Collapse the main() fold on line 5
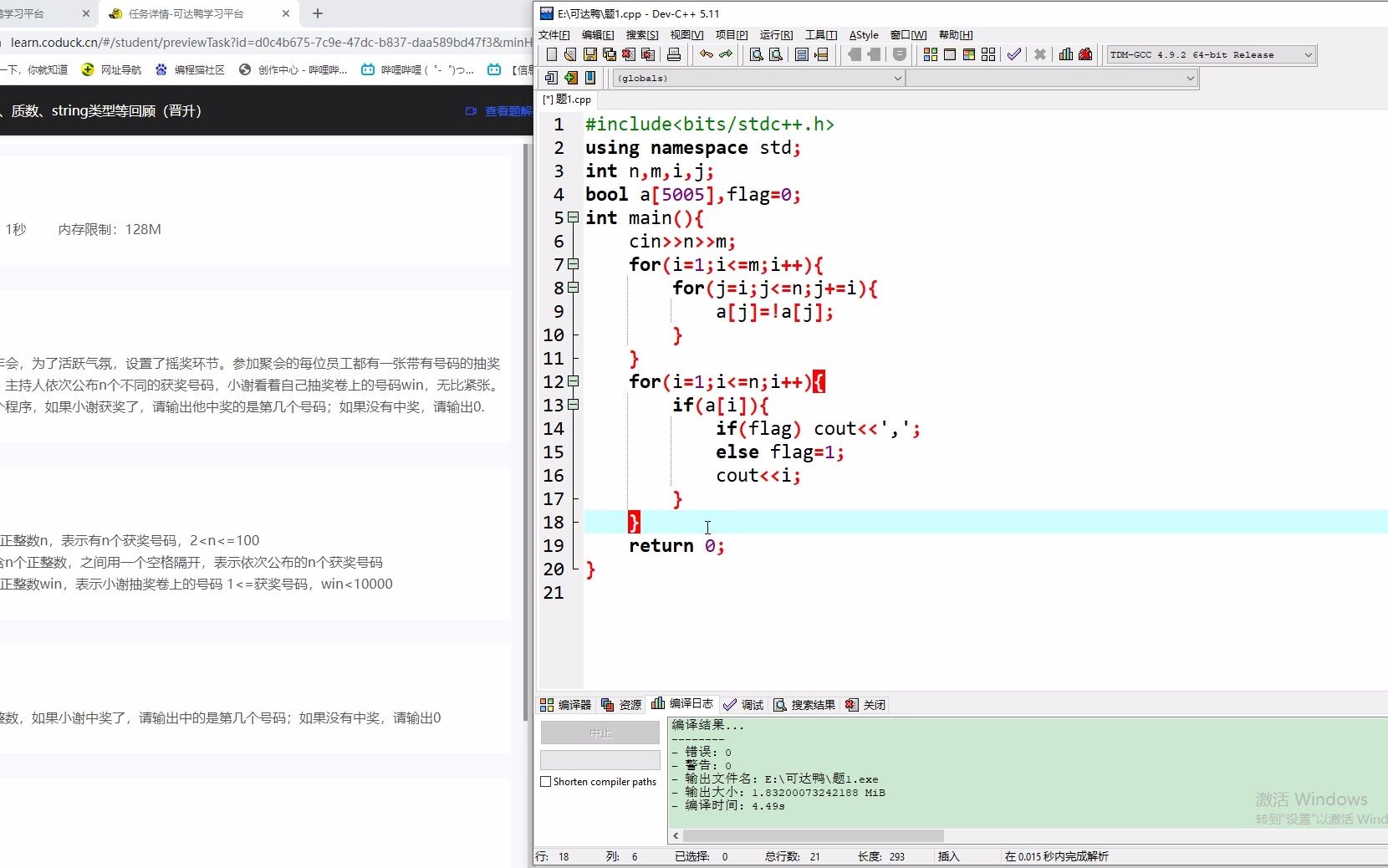The image size is (1388, 868). click(574, 217)
